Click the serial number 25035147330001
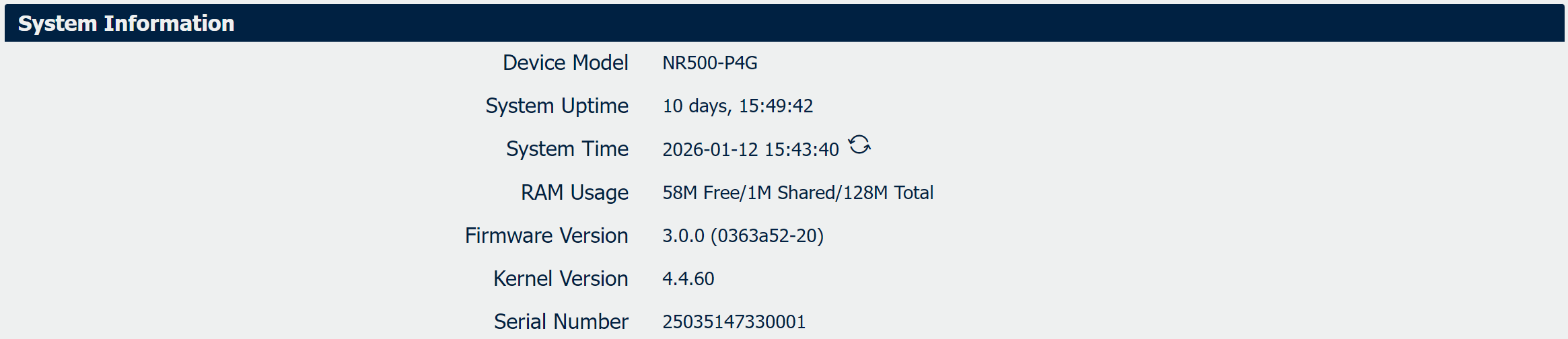 pos(734,322)
